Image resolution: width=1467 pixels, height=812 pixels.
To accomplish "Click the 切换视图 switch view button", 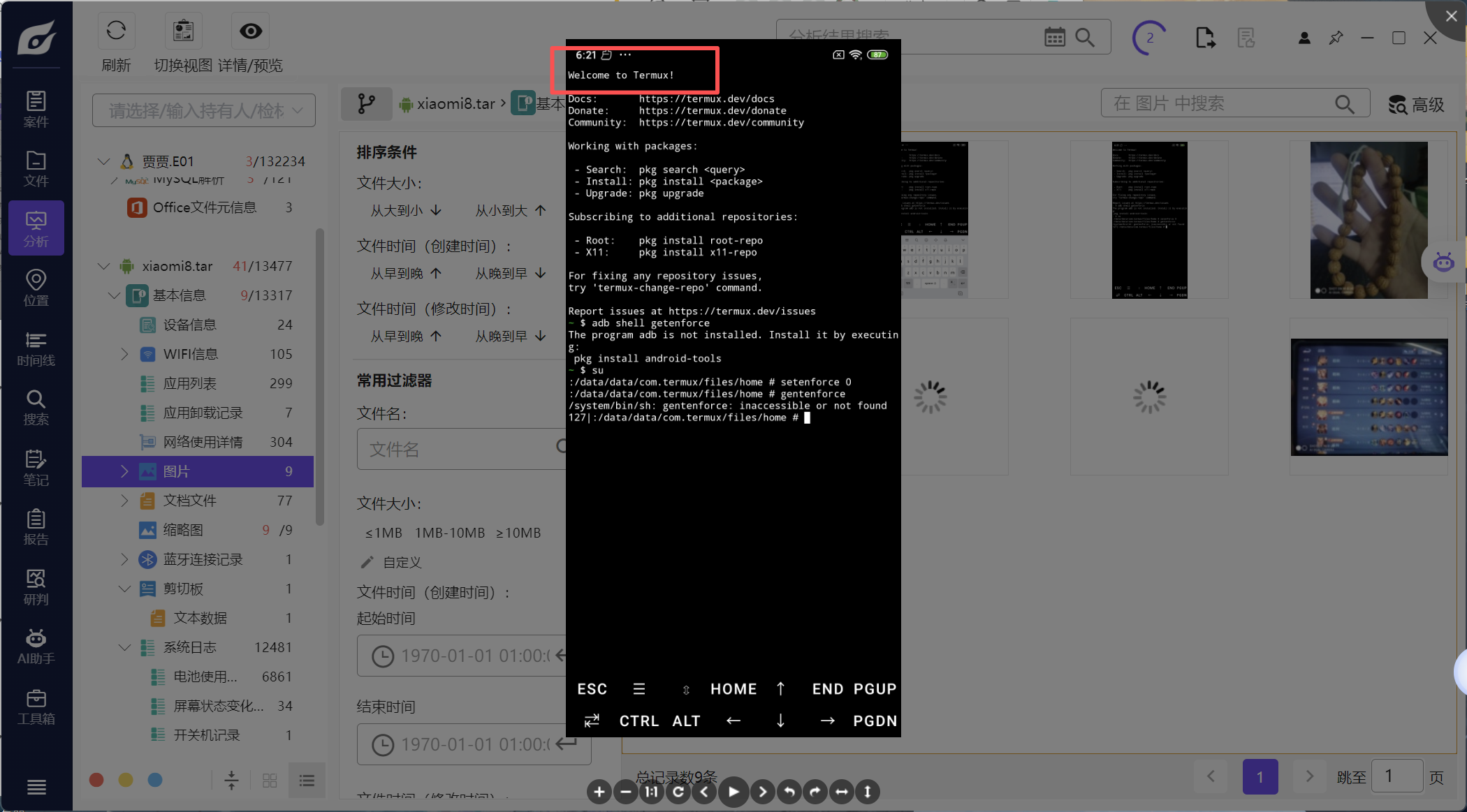I will [x=183, y=43].
